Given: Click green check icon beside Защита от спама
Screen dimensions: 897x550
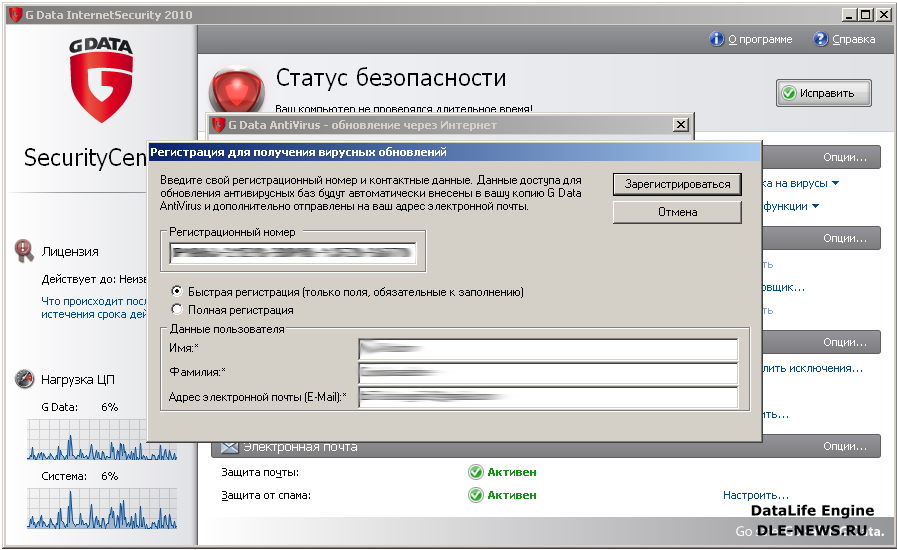Looking at the screenshot, I should 475,495.
